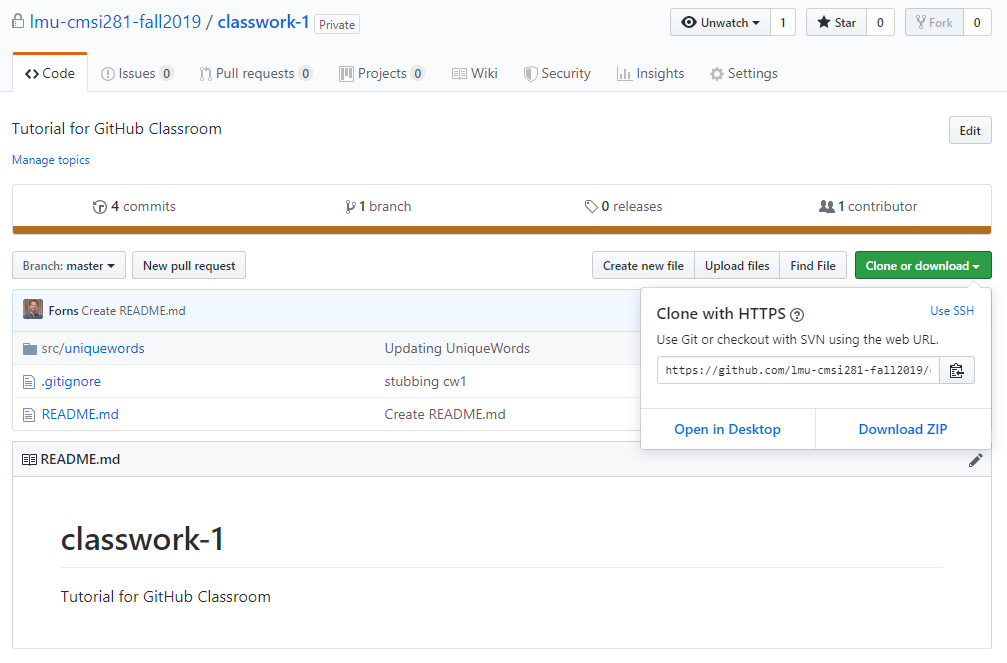The height and width of the screenshot is (663, 1007).
Task: Click the copy clone URL clipboard icon
Action: [956, 370]
